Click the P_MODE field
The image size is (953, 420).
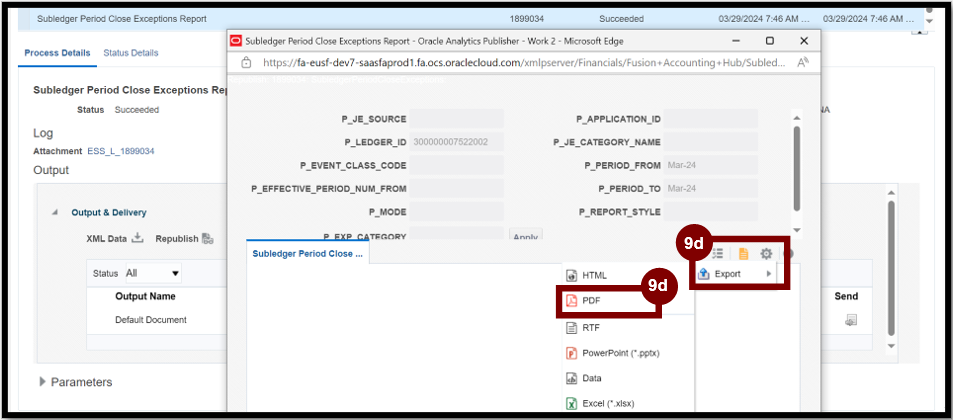tap(456, 212)
